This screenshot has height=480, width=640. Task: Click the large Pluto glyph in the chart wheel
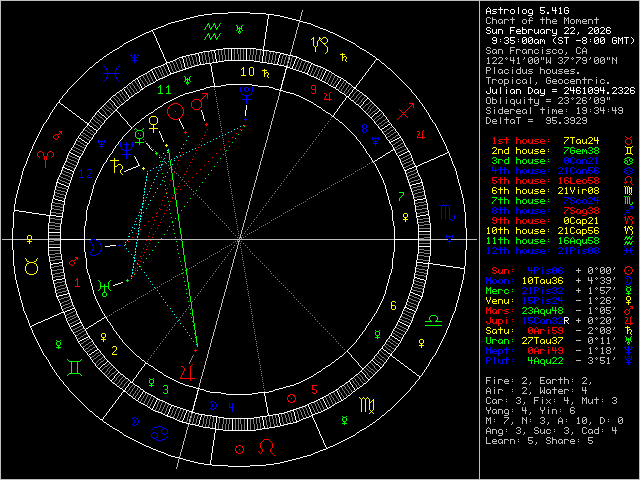[247, 94]
